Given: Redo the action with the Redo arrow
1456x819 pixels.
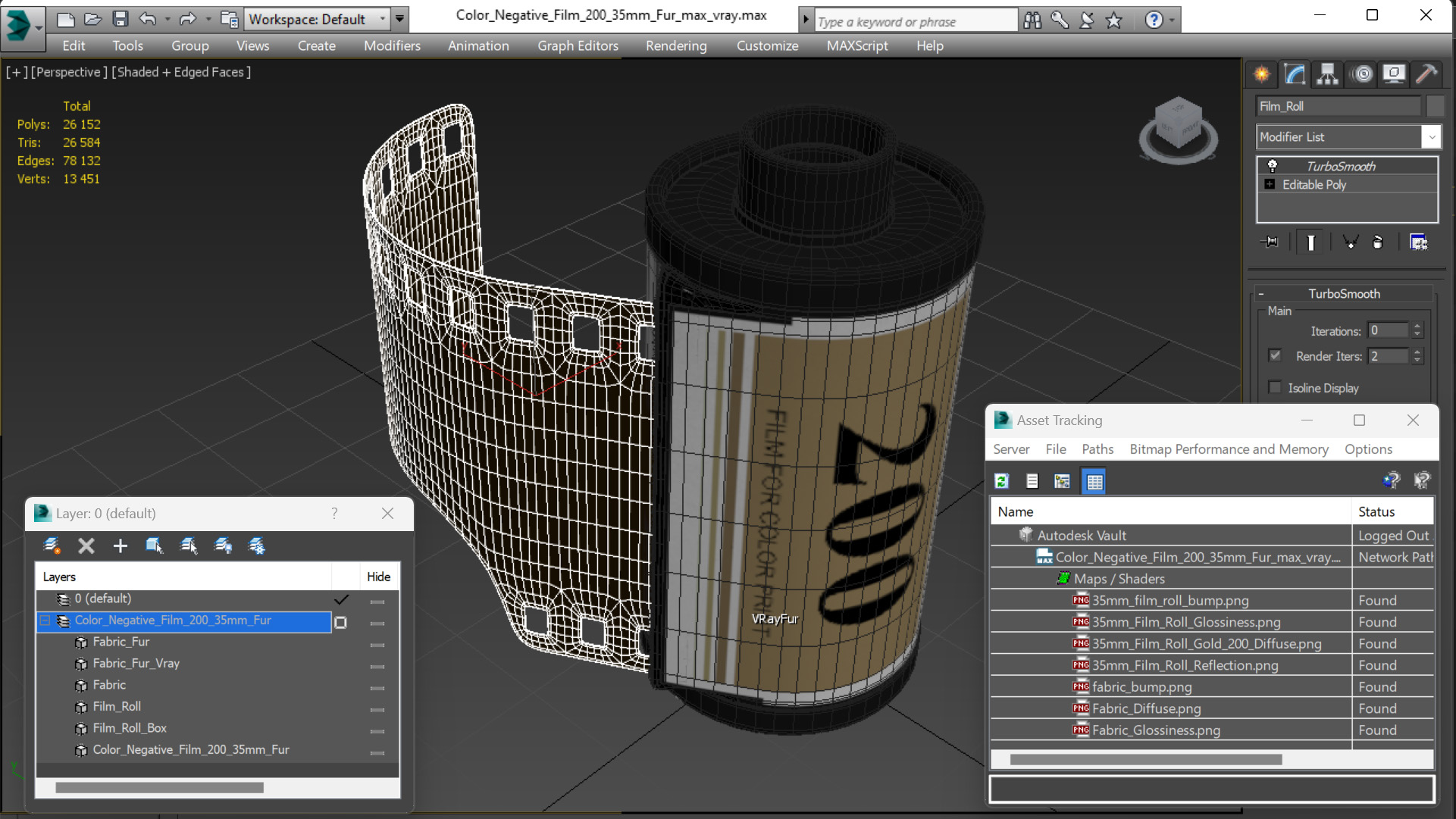Looking at the screenshot, I should click(188, 19).
